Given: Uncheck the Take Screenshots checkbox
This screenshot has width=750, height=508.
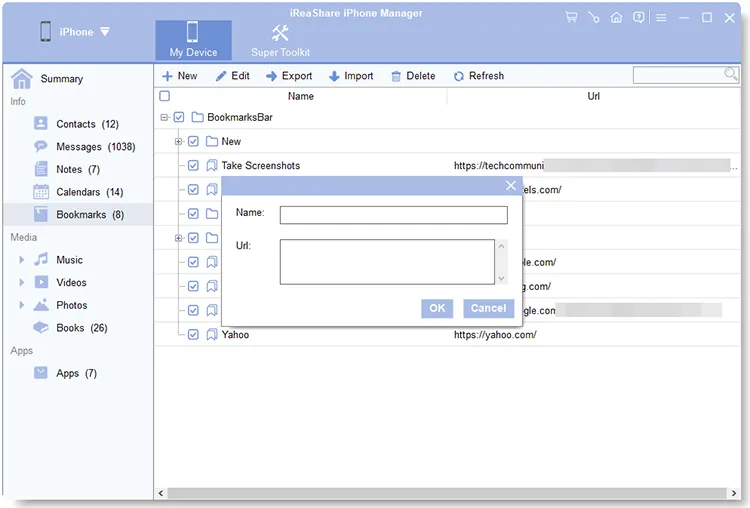Looking at the screenshot, I should click(193, 166).
